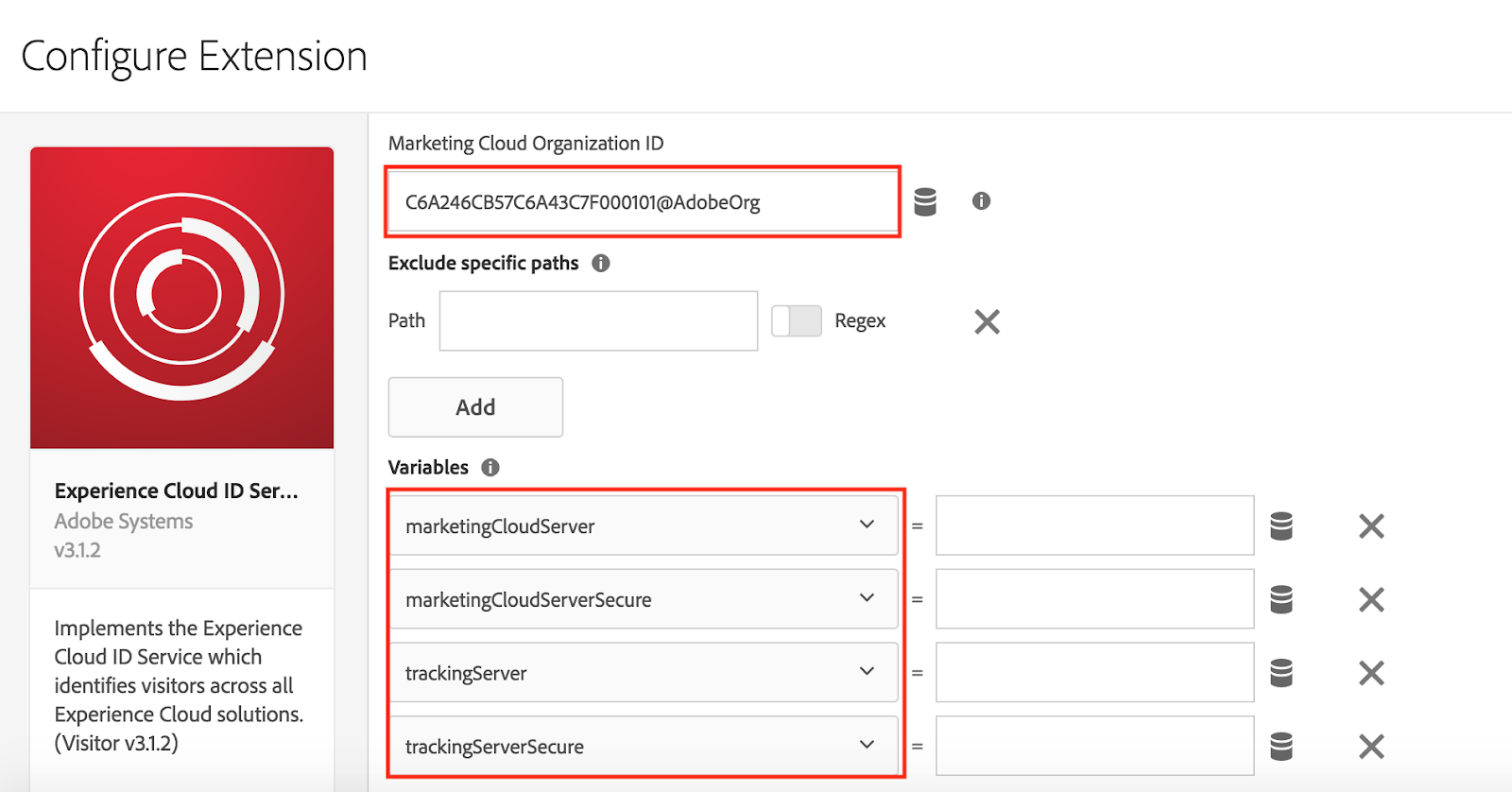Focus the Marketing Cloud Organization ID field
1512x792 pixels.
pos(643,201)
